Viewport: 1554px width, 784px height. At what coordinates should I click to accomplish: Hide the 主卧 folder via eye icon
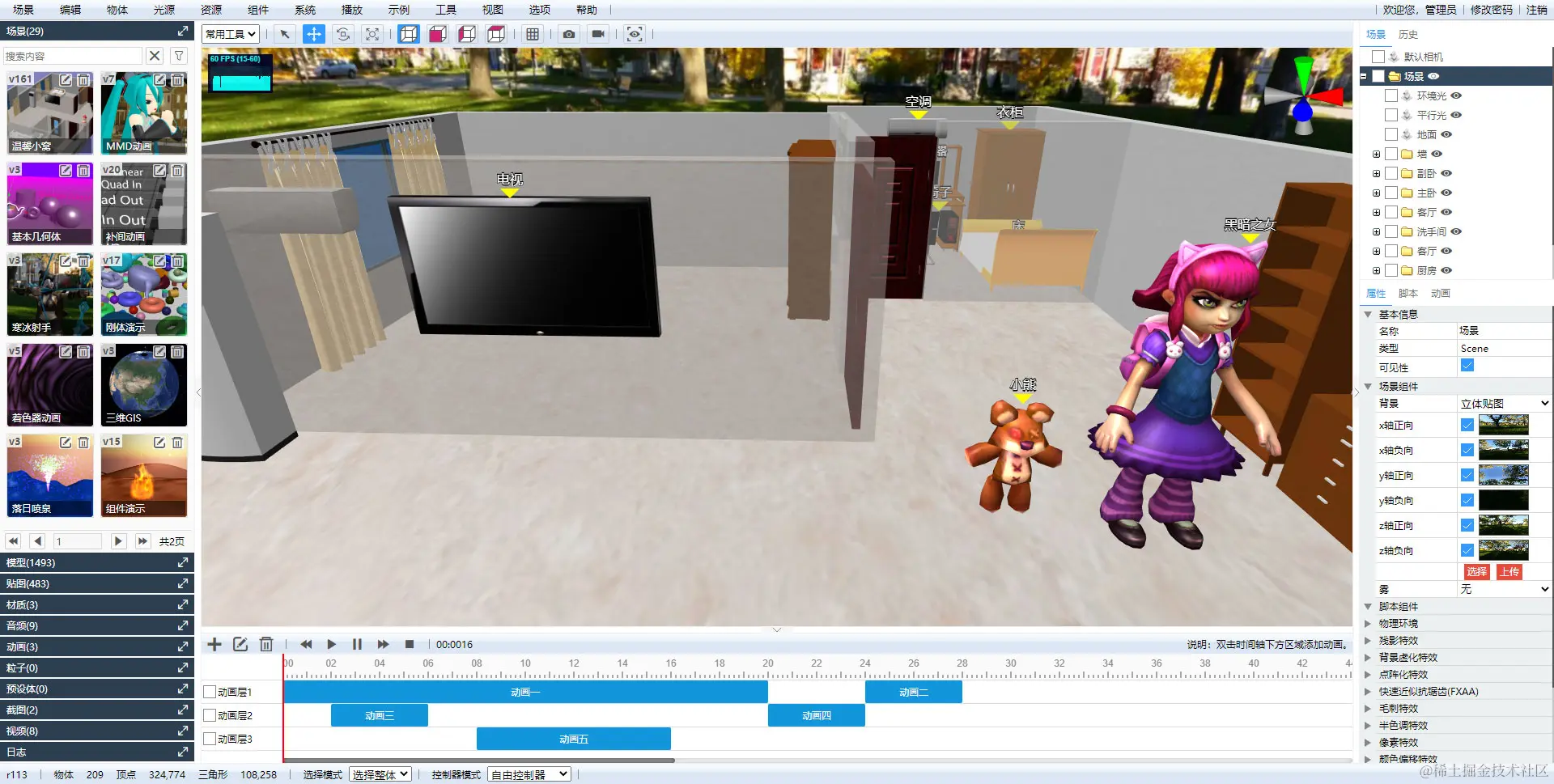[1446, 193]
